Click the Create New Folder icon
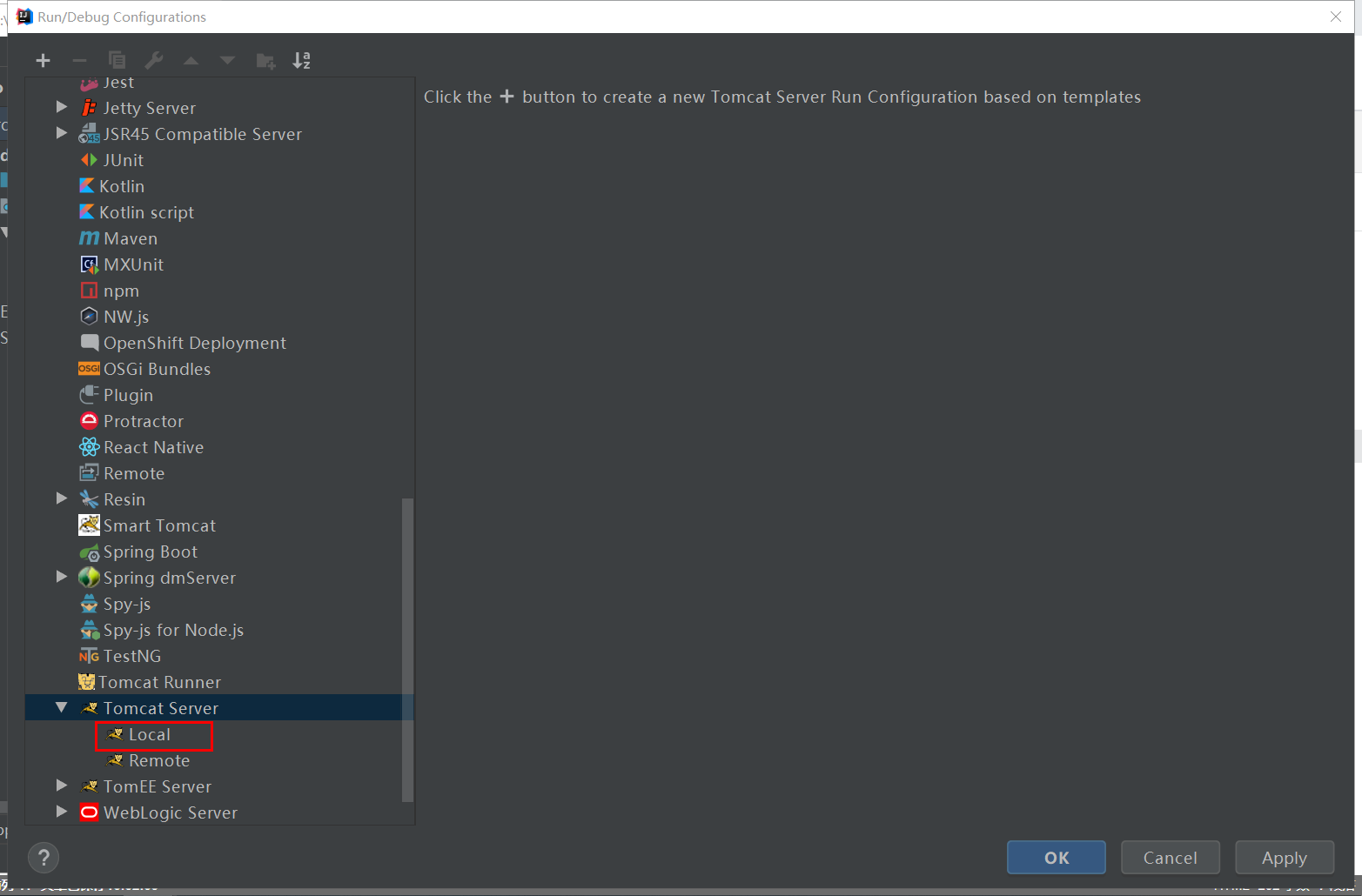Image resolution: width=1362 pixels, height=896 pixels. click(265, 60)
